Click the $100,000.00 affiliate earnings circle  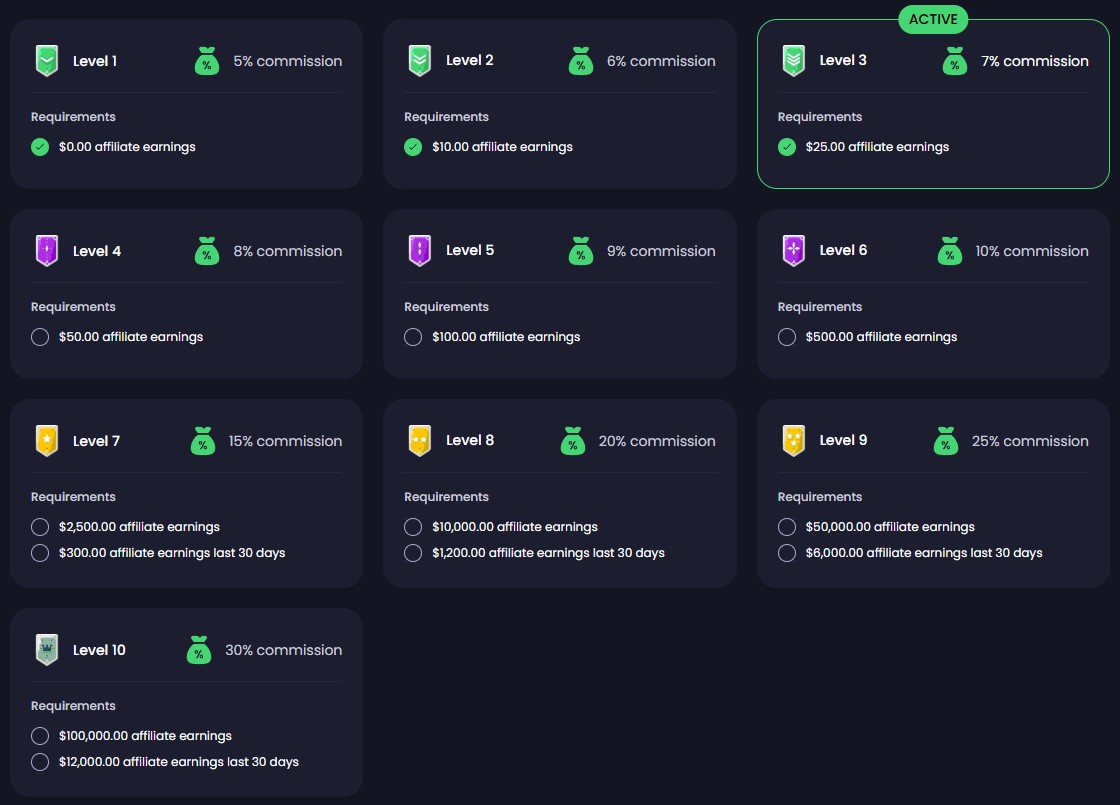40,736
